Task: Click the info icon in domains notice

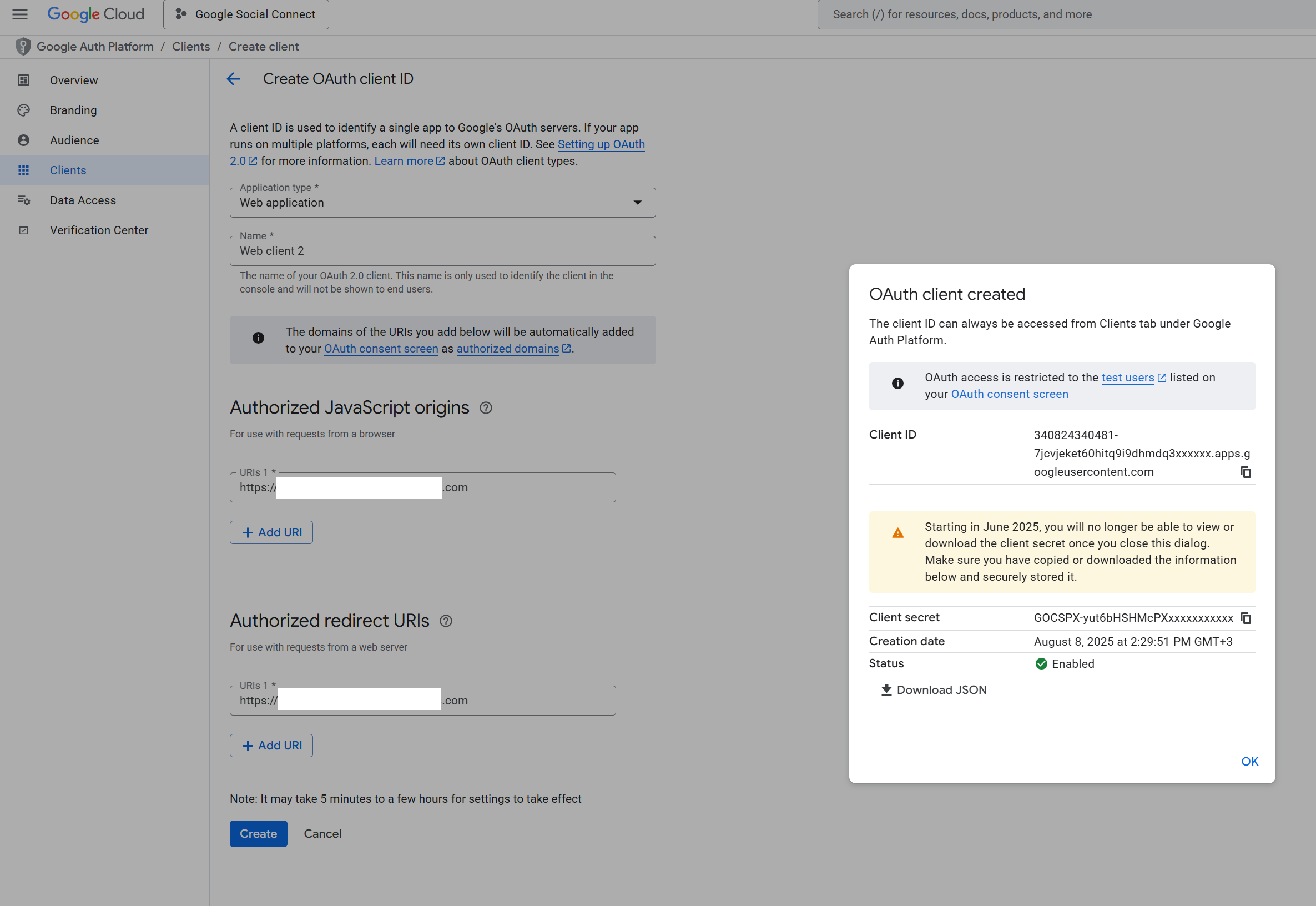Action: click(258, 338)
